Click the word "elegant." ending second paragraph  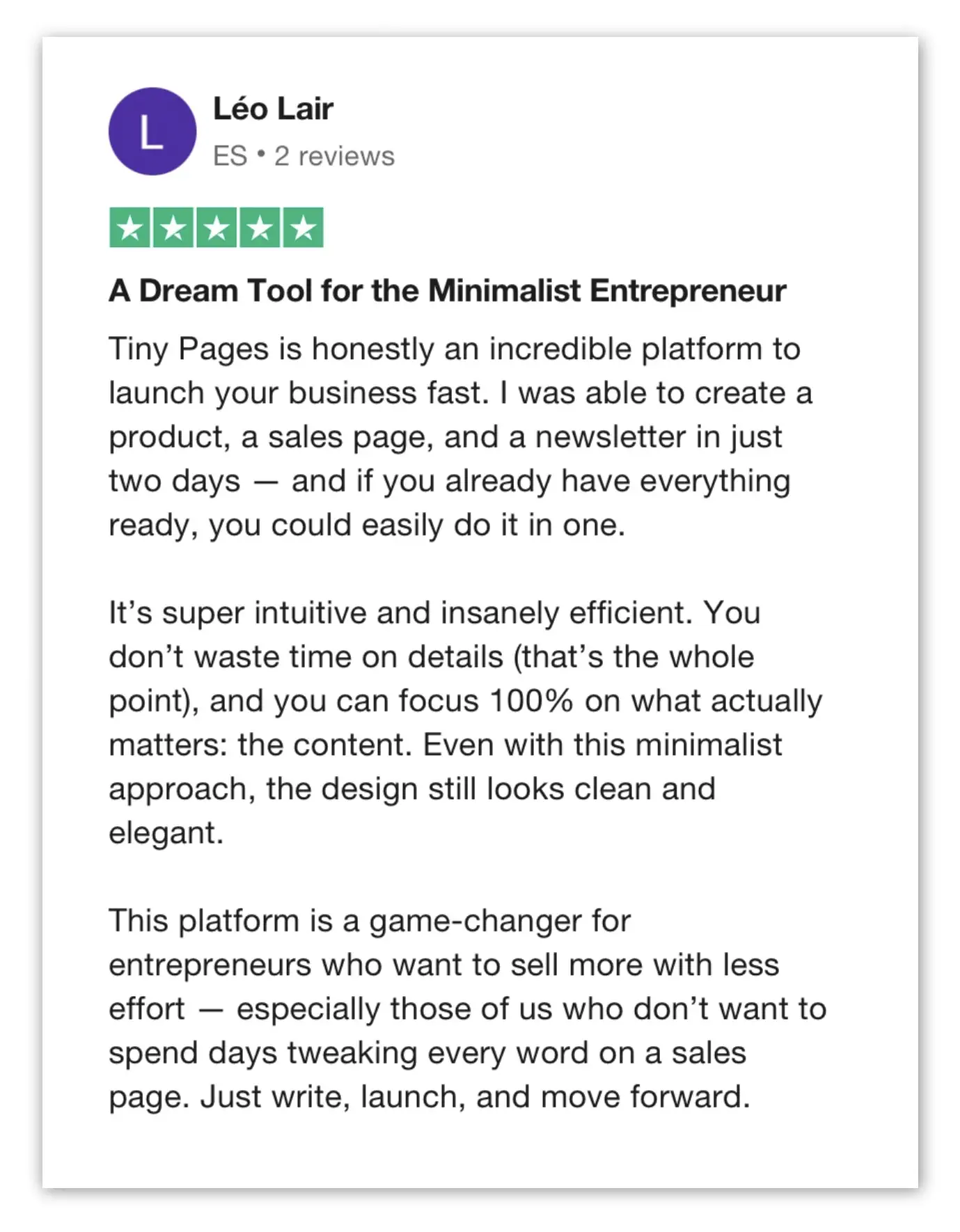[166, 833]
